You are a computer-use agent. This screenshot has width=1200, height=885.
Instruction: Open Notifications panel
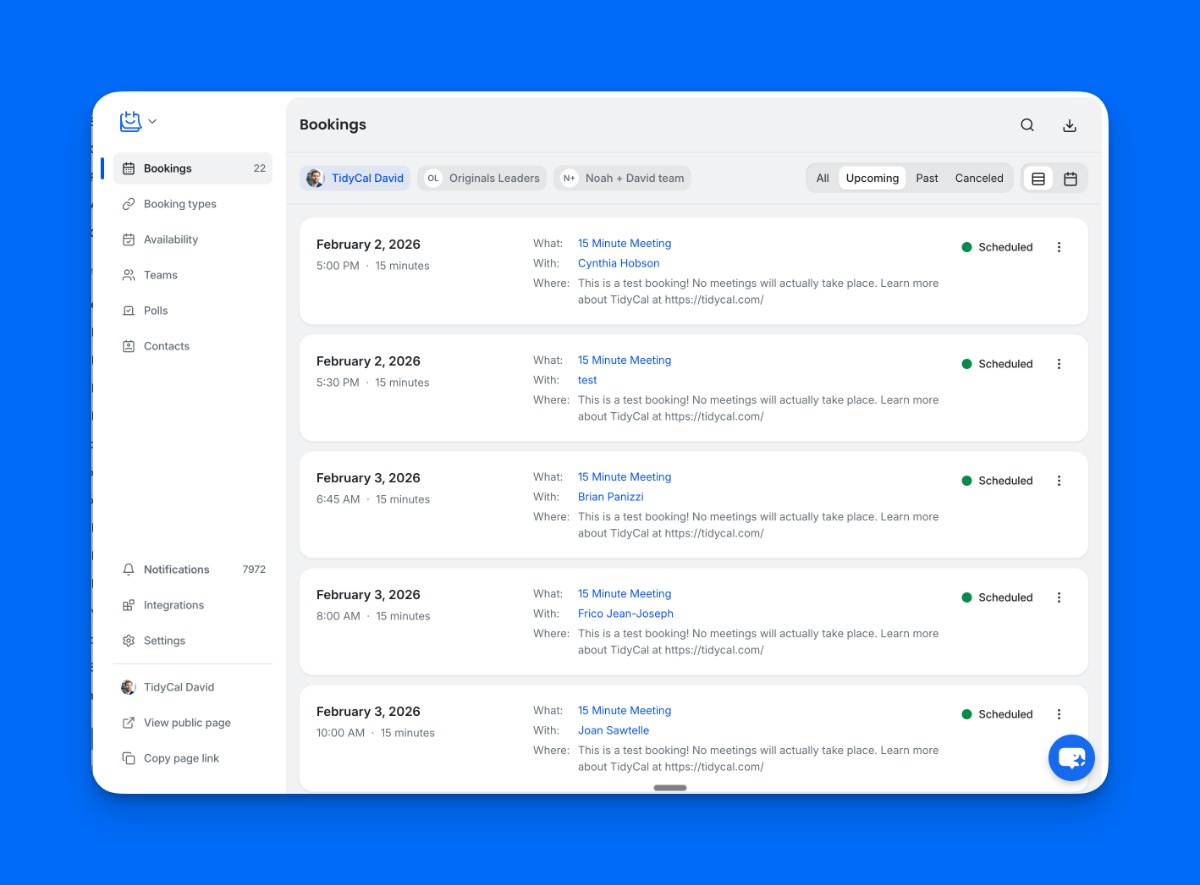pos(176,570)
